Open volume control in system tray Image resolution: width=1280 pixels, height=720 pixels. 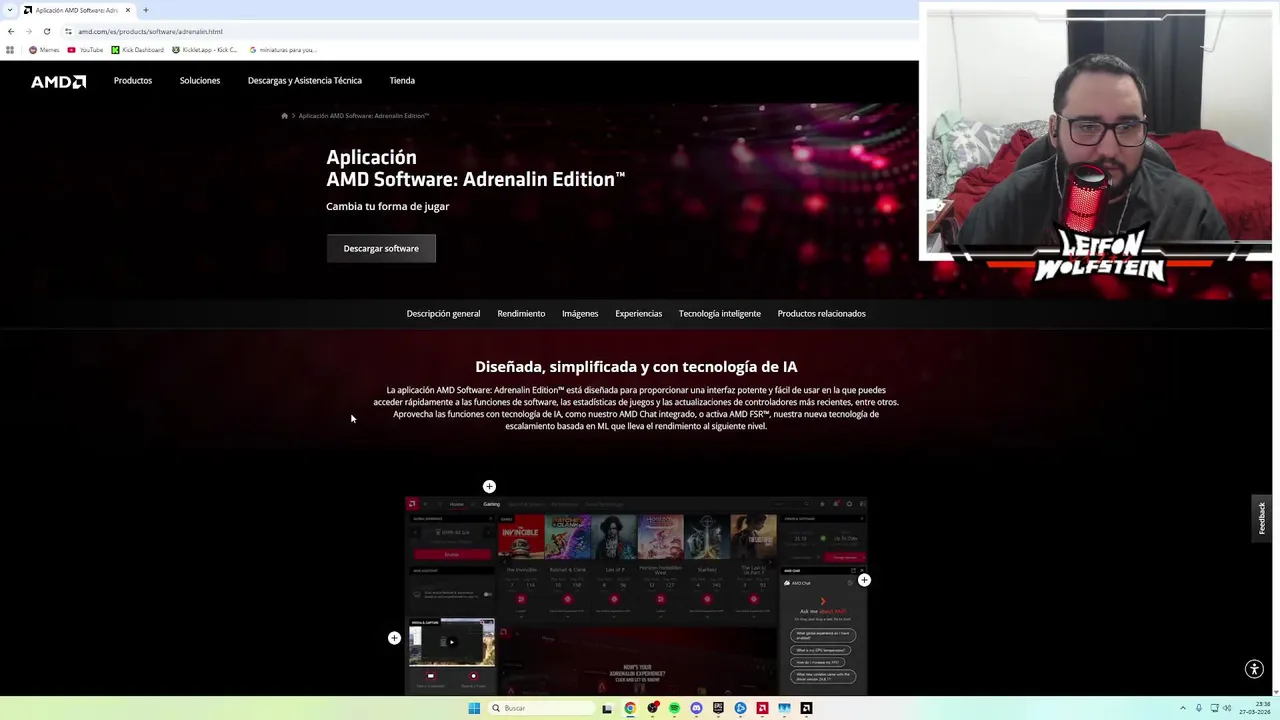[1226, 708]
